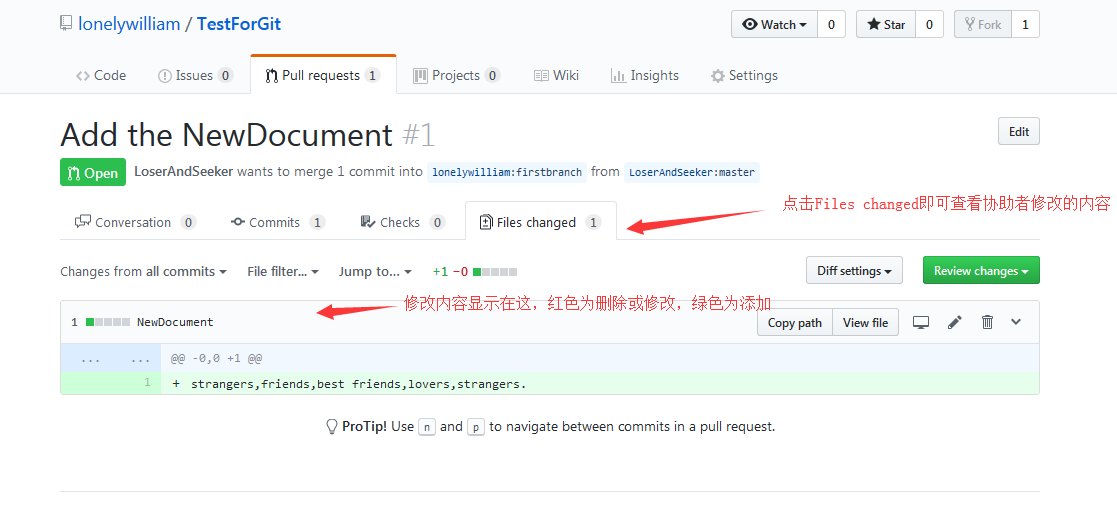This screenshot has height=521, width=1117.
Task: Open the Commits tab
Action: tap(278, 222)
